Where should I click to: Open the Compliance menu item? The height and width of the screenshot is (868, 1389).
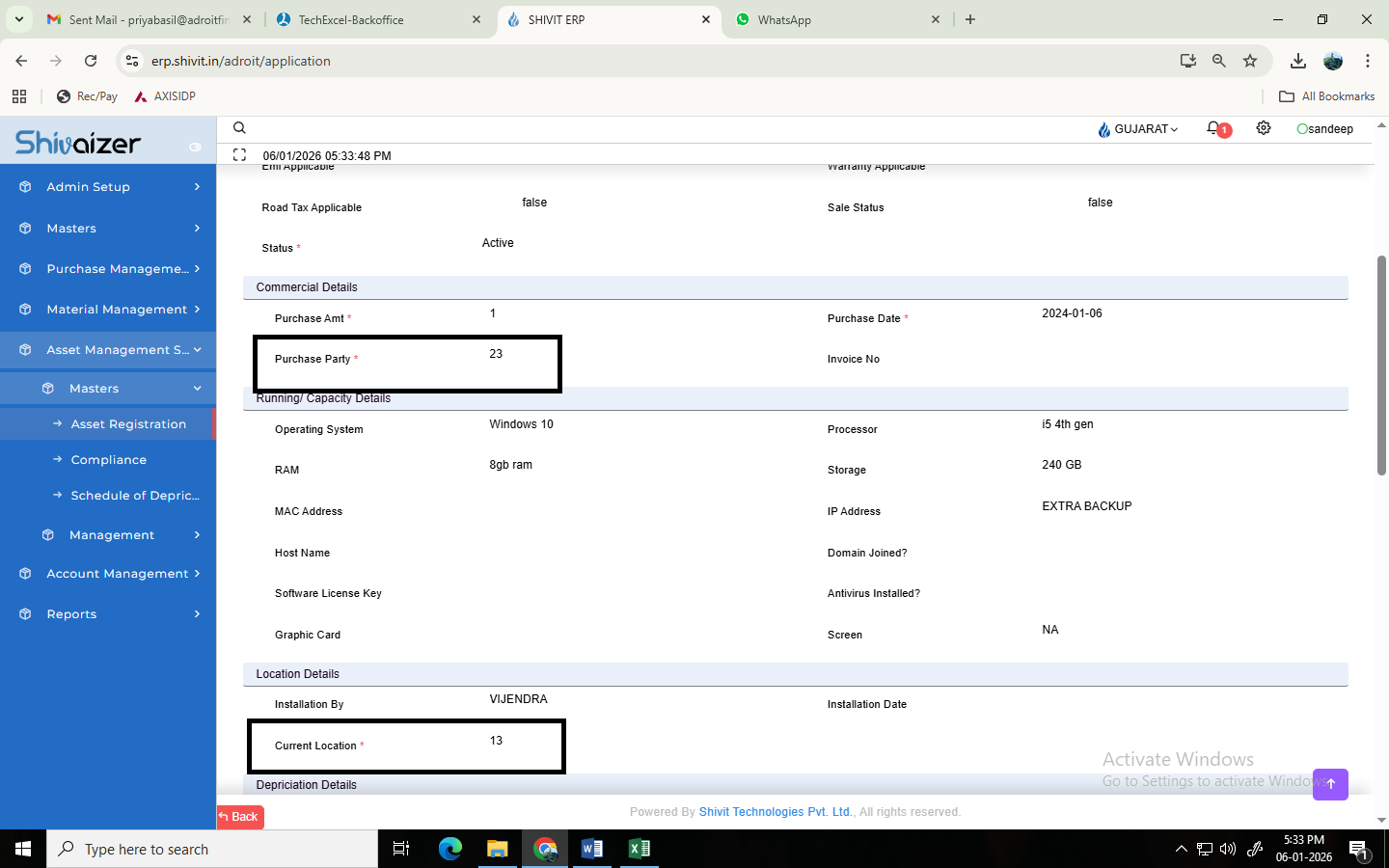(x=108, y=460)
